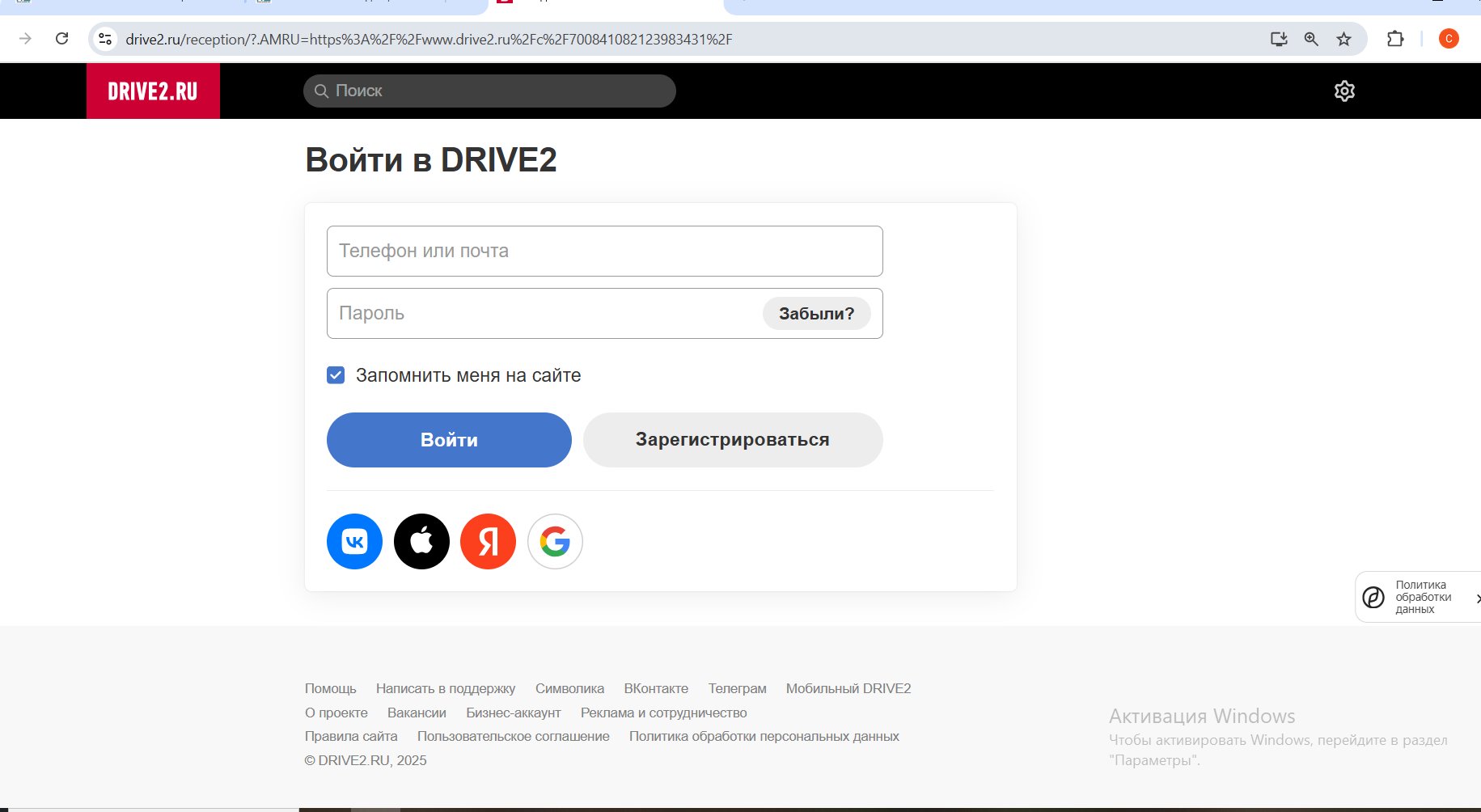This screenshot has height=812, width=1481.
Task: Open the 'ВКонтакте' footer link
Action: click(656, 688)
